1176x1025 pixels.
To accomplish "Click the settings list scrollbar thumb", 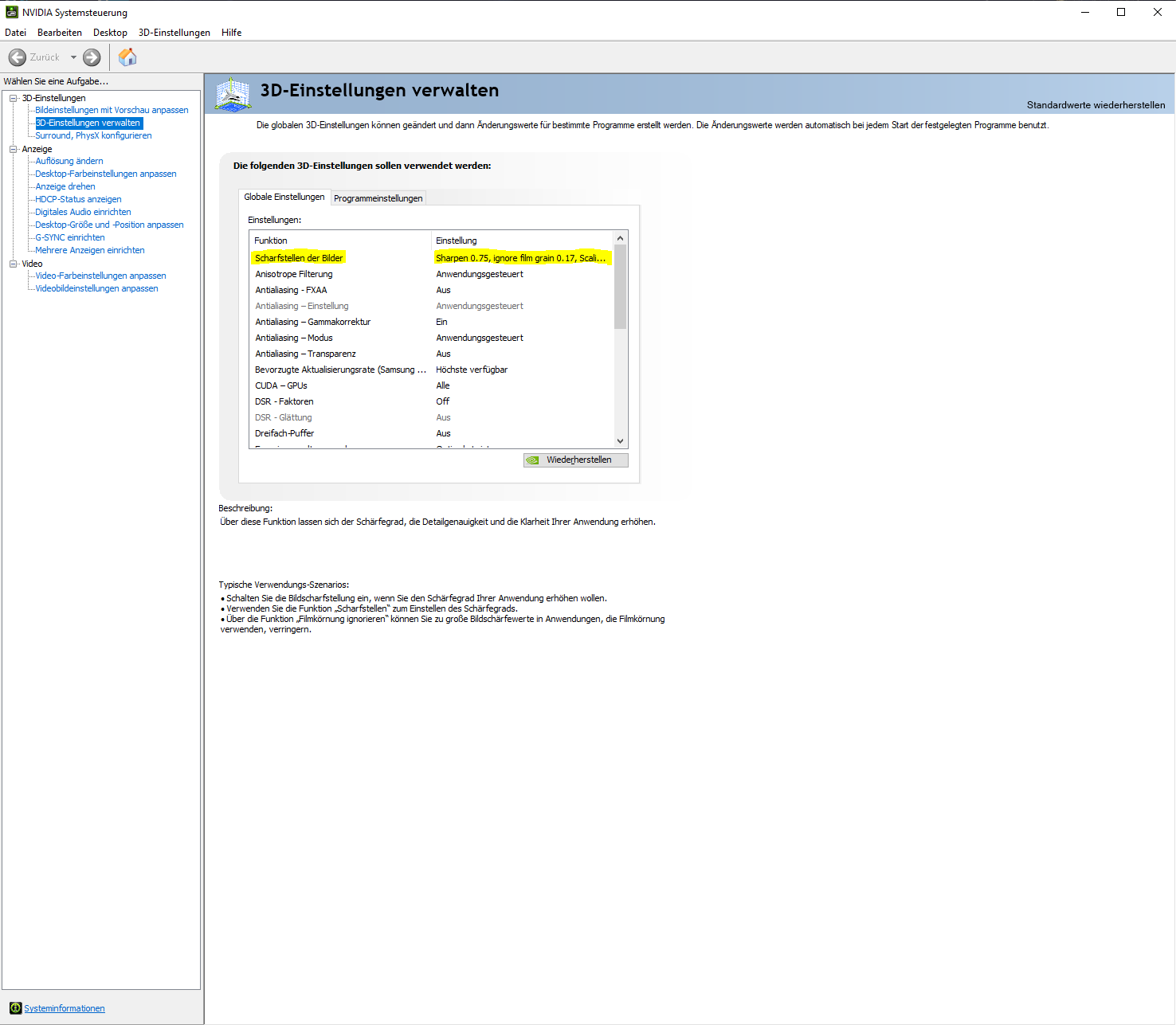I will point(620,287).
